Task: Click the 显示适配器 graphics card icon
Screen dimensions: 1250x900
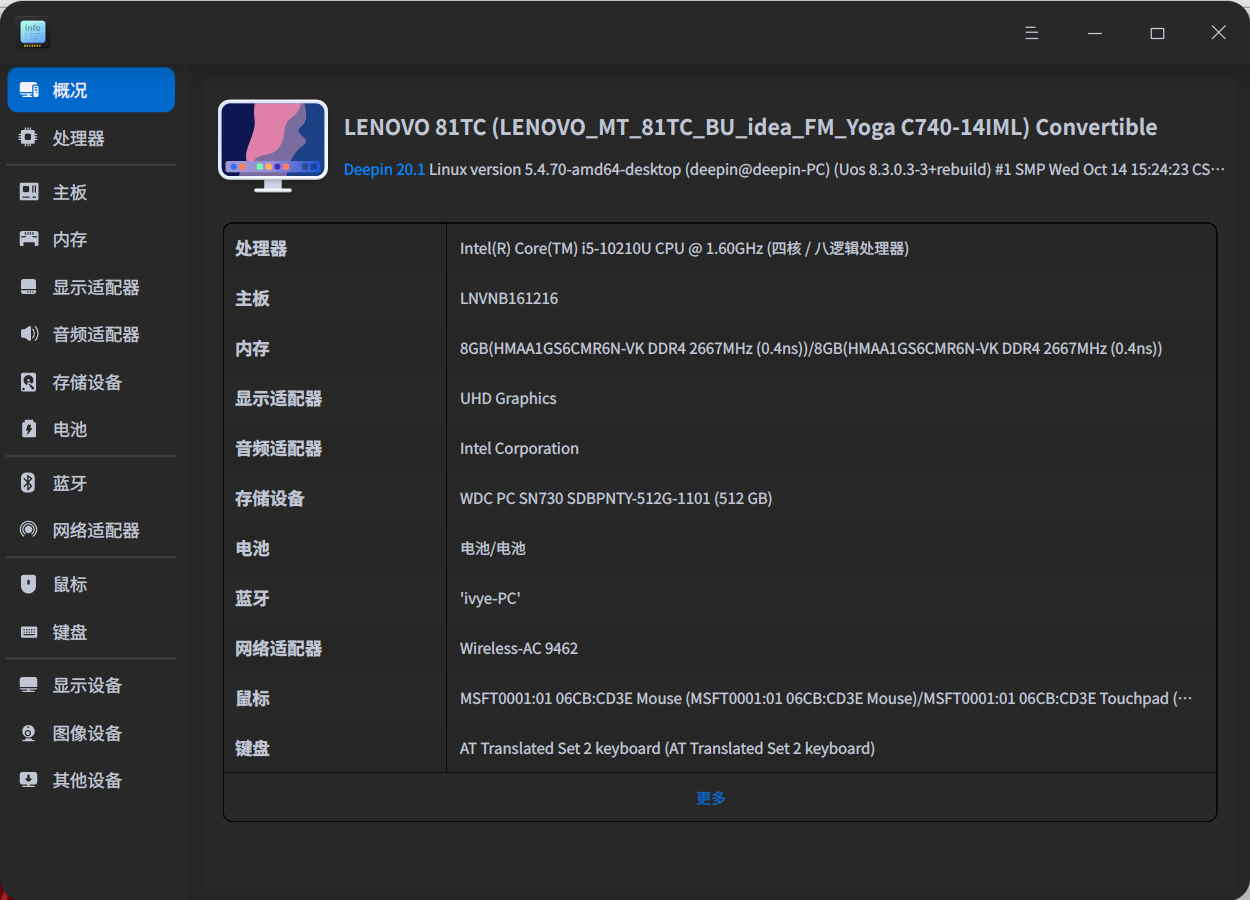Action: coord(29,287)
